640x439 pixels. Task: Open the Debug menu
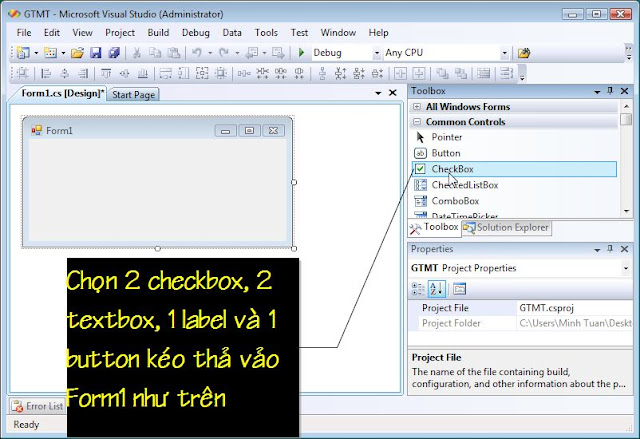(x=196, y=33)
